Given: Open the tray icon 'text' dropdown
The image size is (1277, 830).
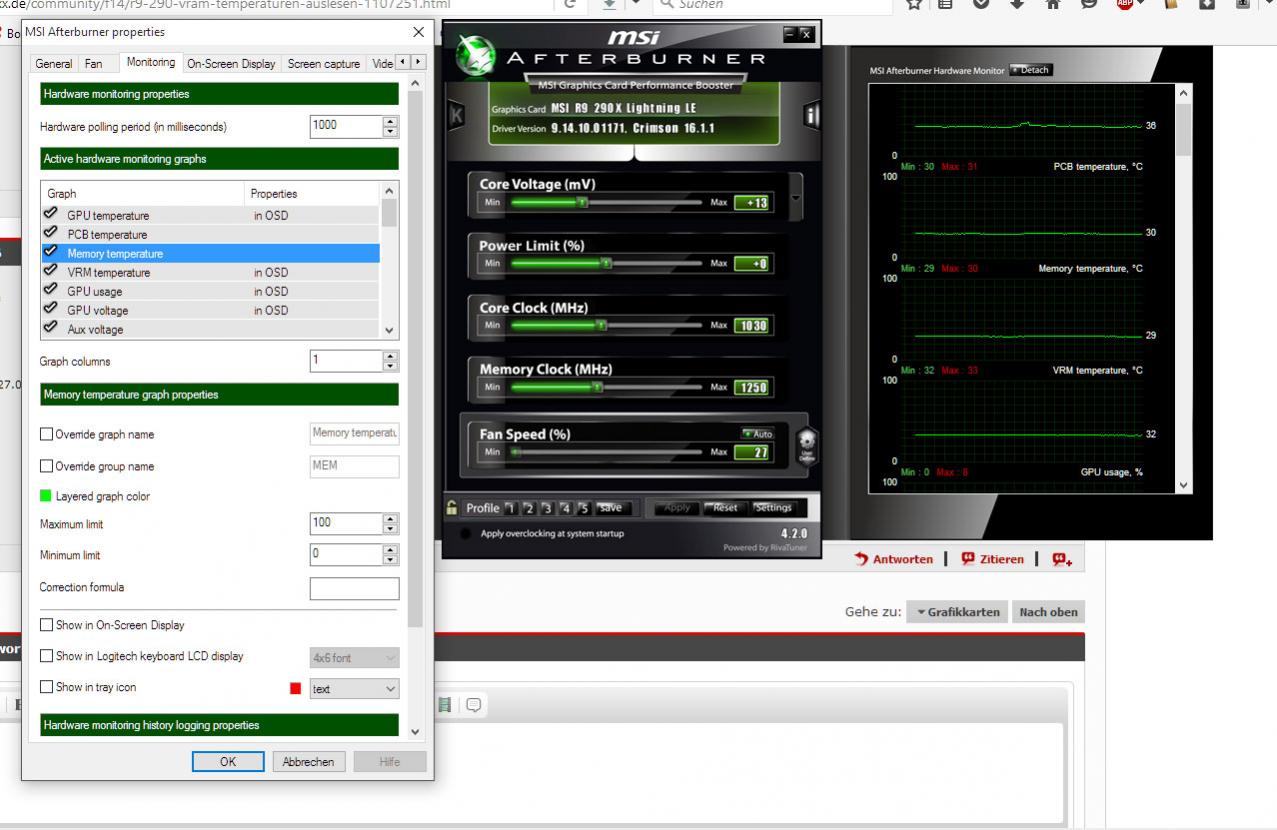Looking at the screenshot, I should [354, 689].
